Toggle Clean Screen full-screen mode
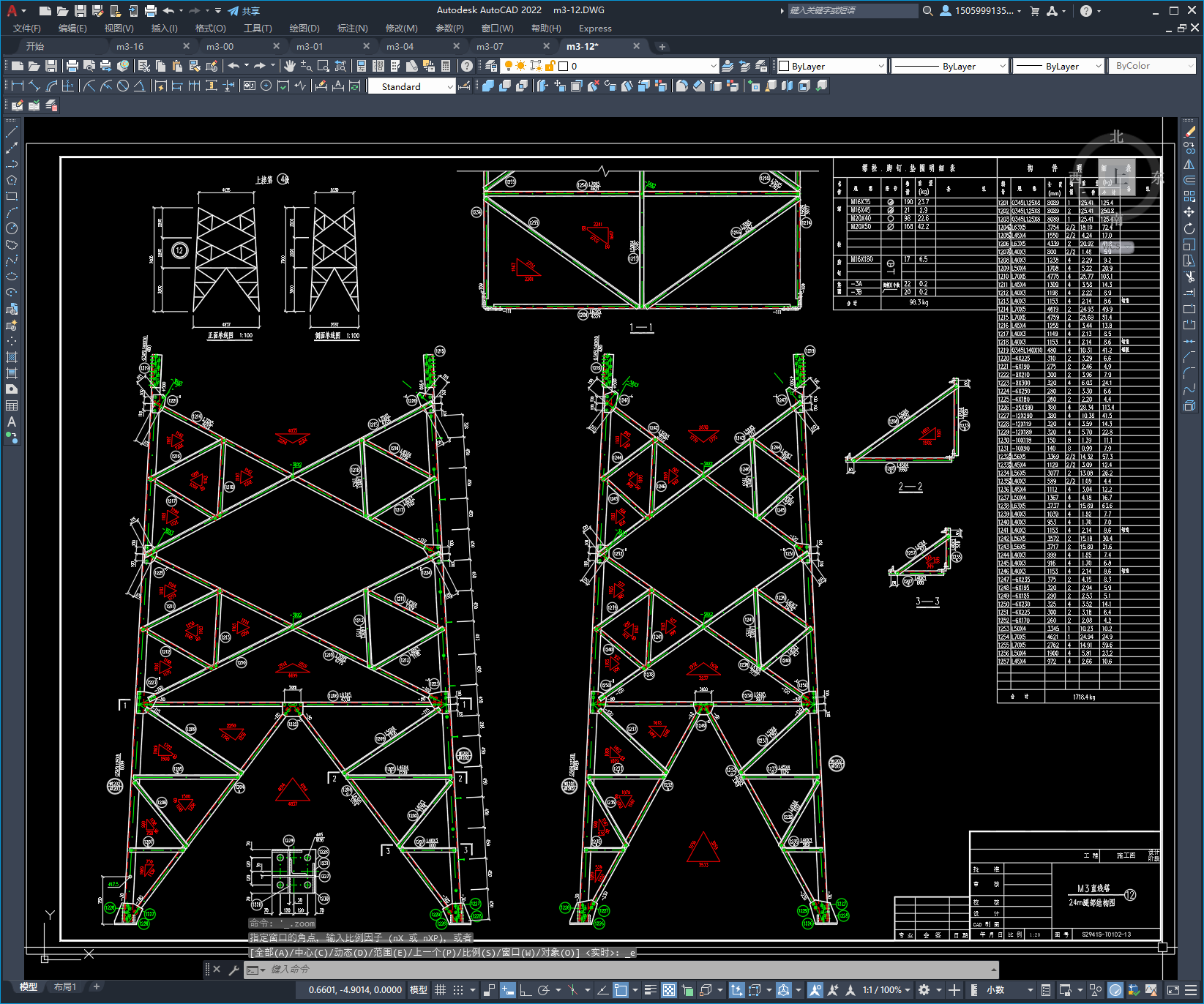This screenshot has width=1204, height=1004. click(1173, 990)
